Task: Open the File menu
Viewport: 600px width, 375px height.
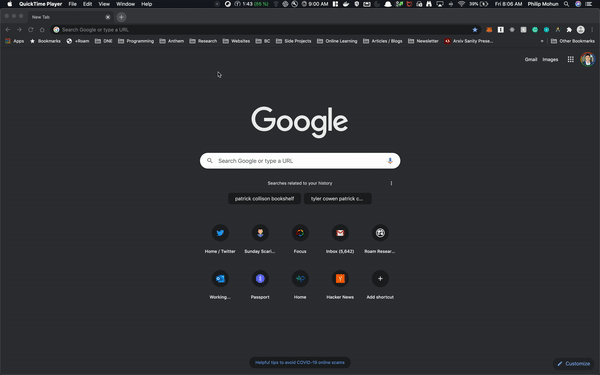Action: click(x=72, y=4)
